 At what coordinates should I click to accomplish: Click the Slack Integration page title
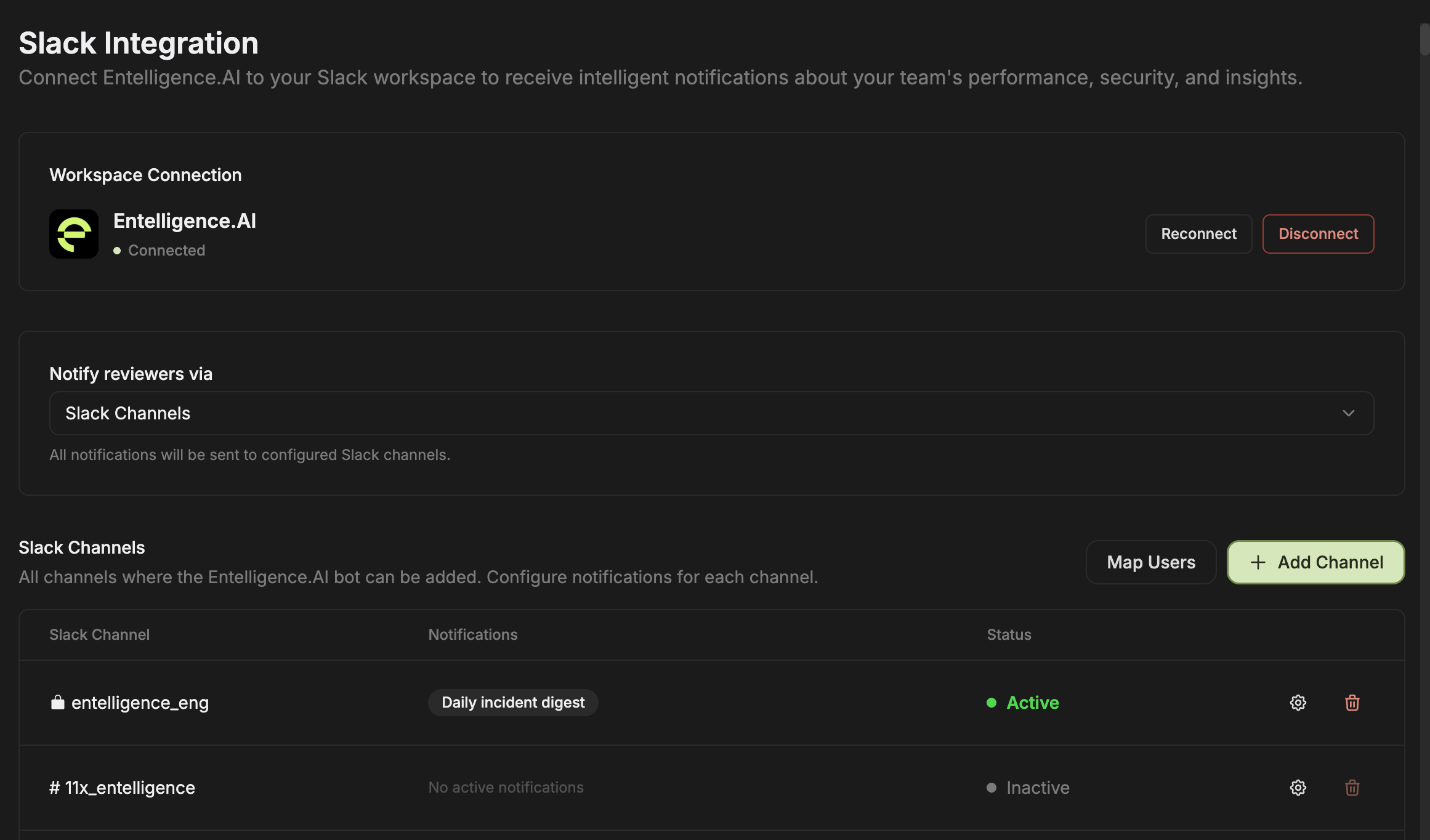(x=139, y=43)
